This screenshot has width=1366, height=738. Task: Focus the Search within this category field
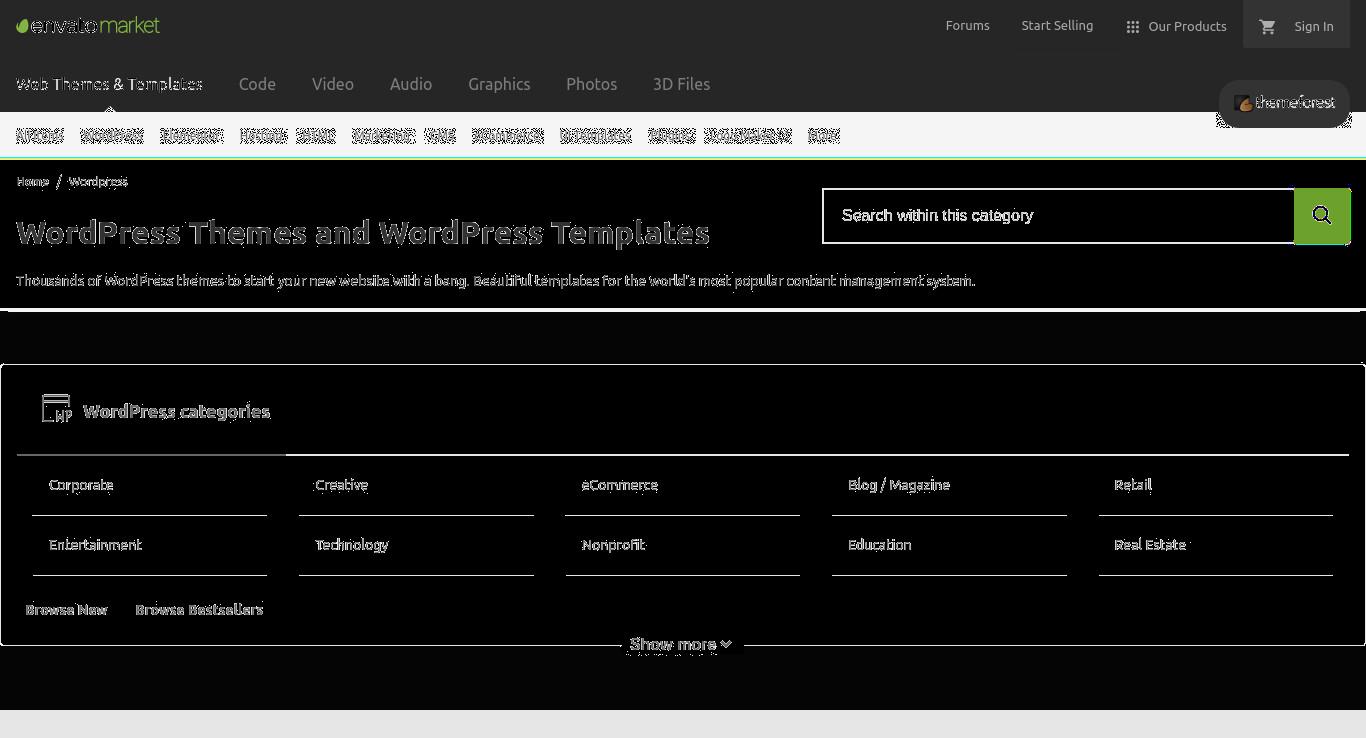coord(1058,216)
